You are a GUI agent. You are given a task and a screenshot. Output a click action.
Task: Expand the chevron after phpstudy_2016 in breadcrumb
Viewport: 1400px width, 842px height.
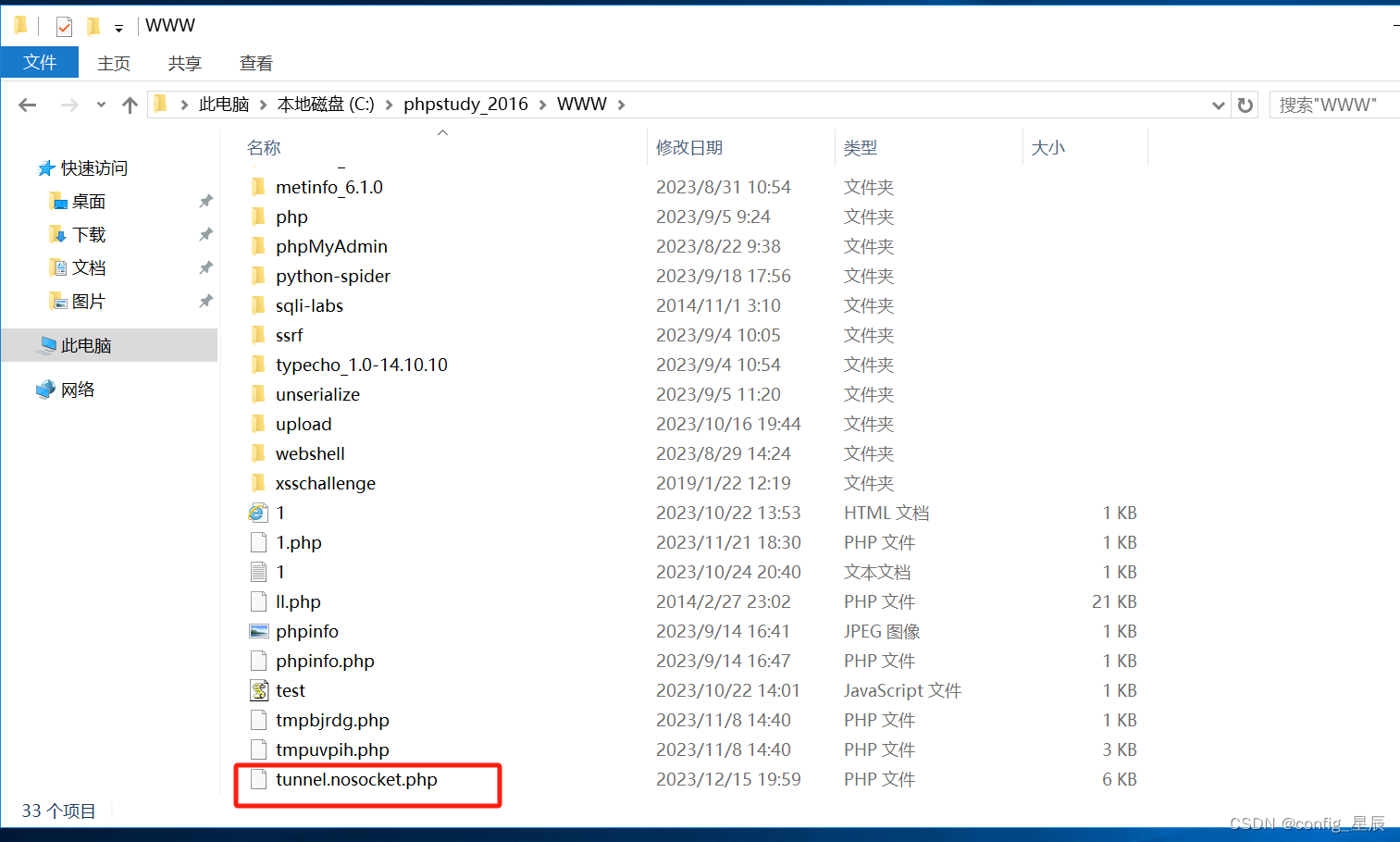click(542, 105)
